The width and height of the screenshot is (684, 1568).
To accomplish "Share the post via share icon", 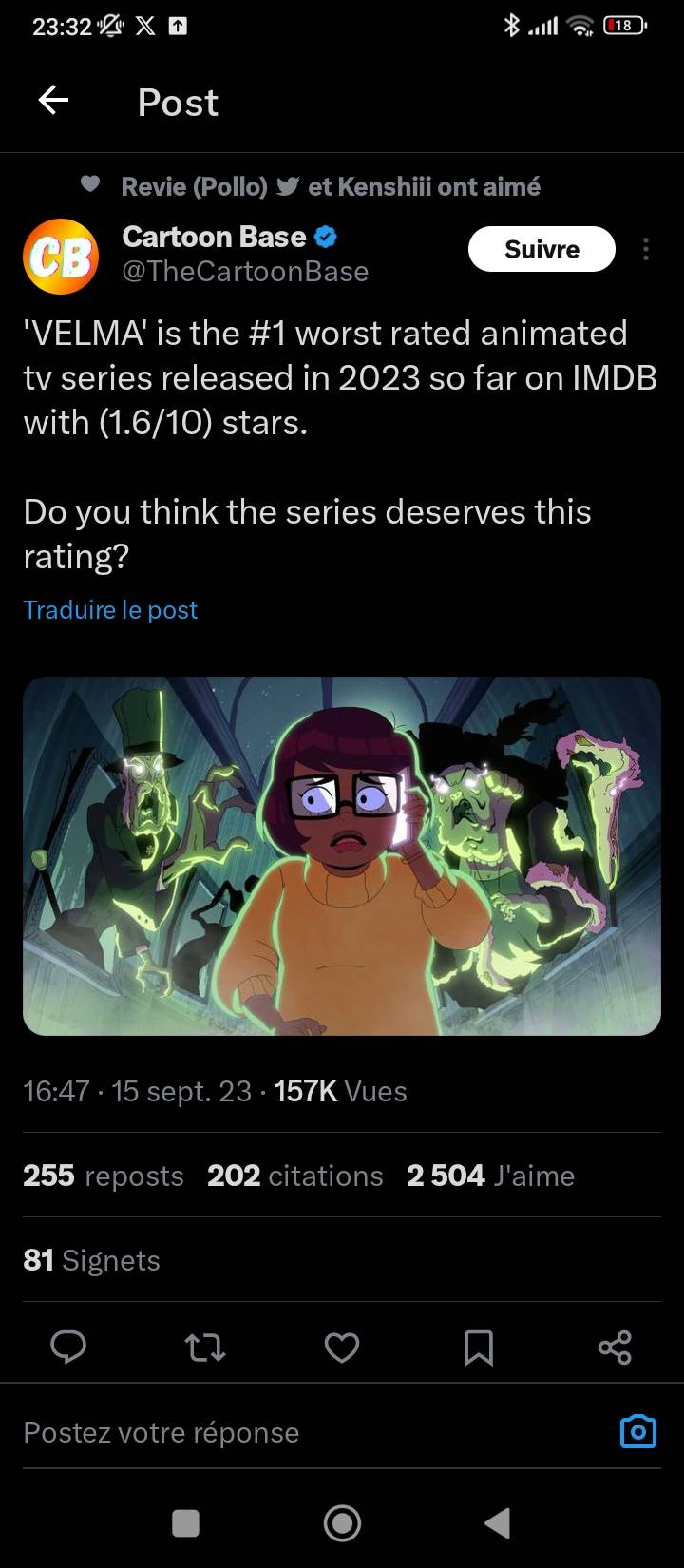I will tap(616, 1347).
